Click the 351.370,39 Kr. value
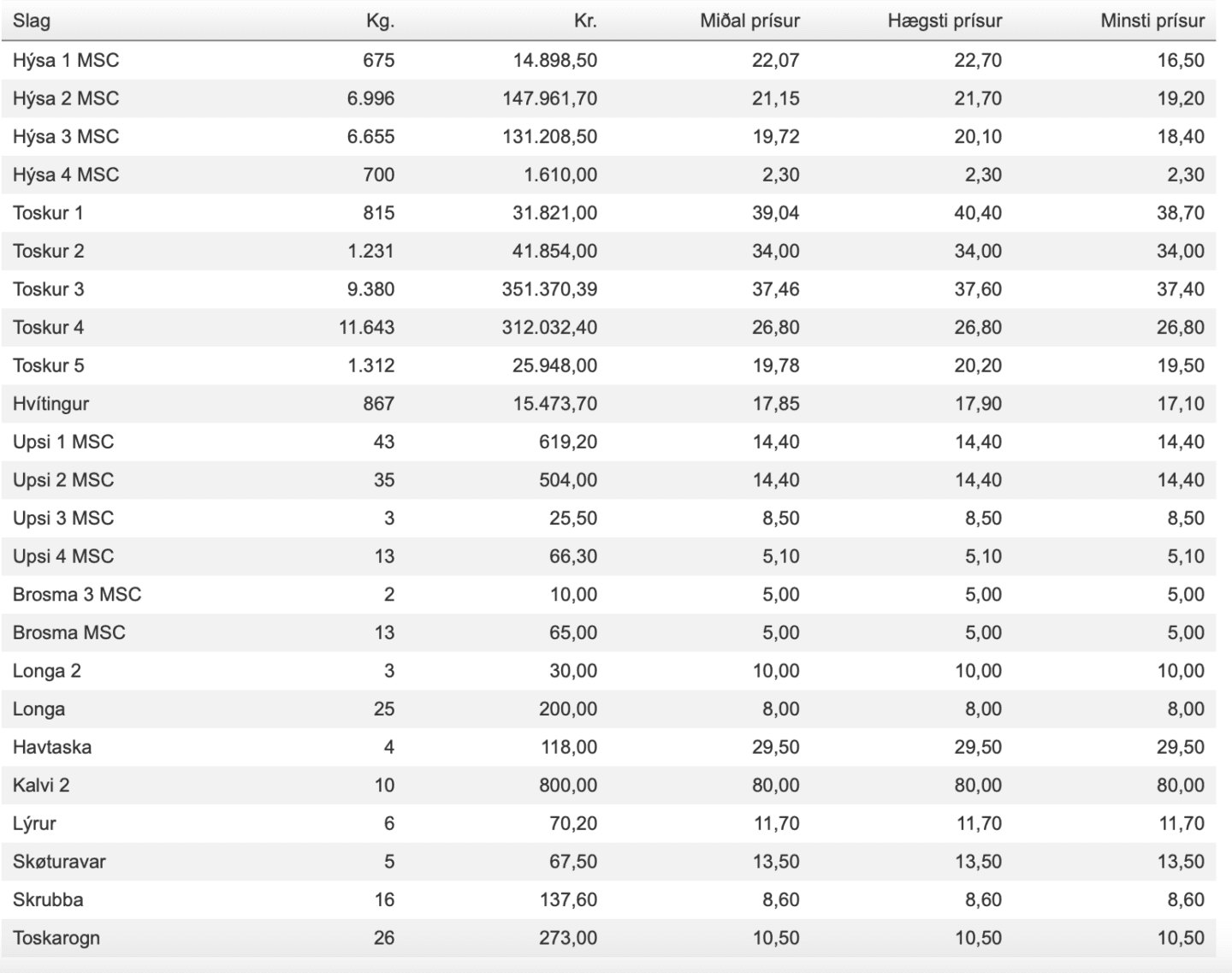Screen dimensions: 1232x973 pos(549,289)
